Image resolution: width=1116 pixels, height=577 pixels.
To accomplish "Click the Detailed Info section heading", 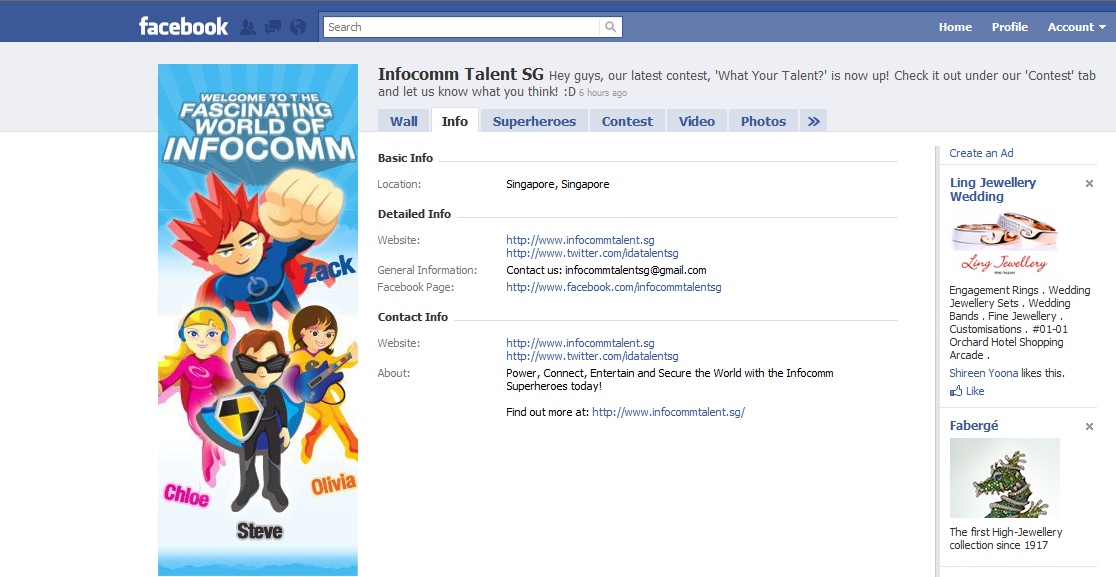I will (414, 214).
